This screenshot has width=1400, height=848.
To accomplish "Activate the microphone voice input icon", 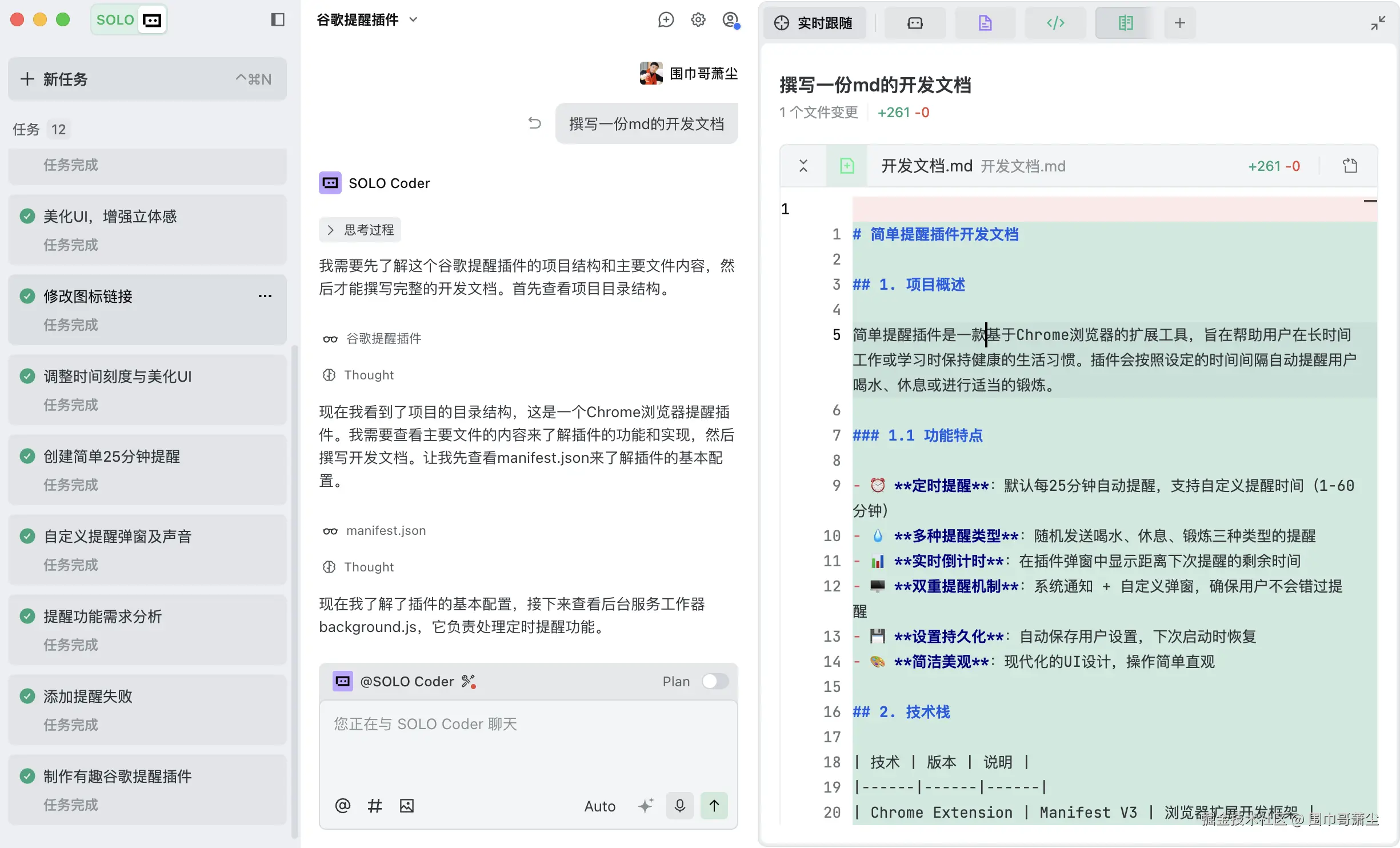I will point(679,806).
